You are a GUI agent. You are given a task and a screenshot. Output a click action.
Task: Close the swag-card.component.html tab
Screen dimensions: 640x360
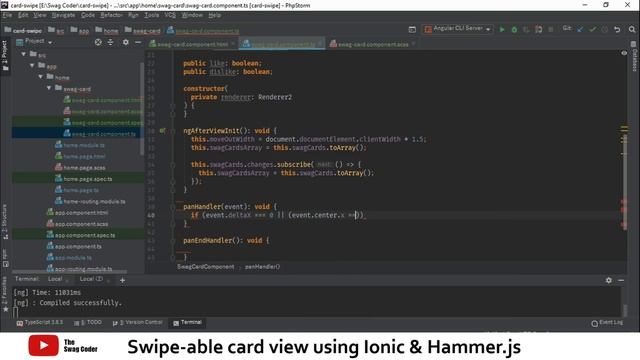pyautogui.click(x=233, y=44)
